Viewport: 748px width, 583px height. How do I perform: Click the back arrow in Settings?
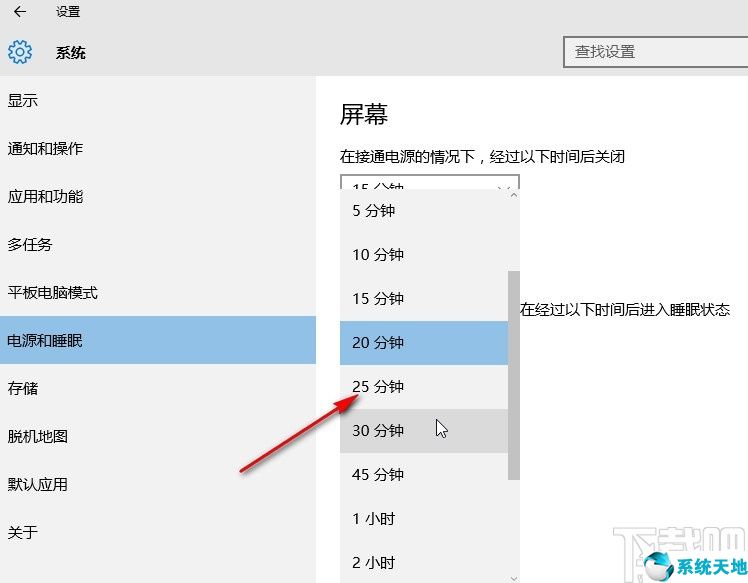coord(20,11)
